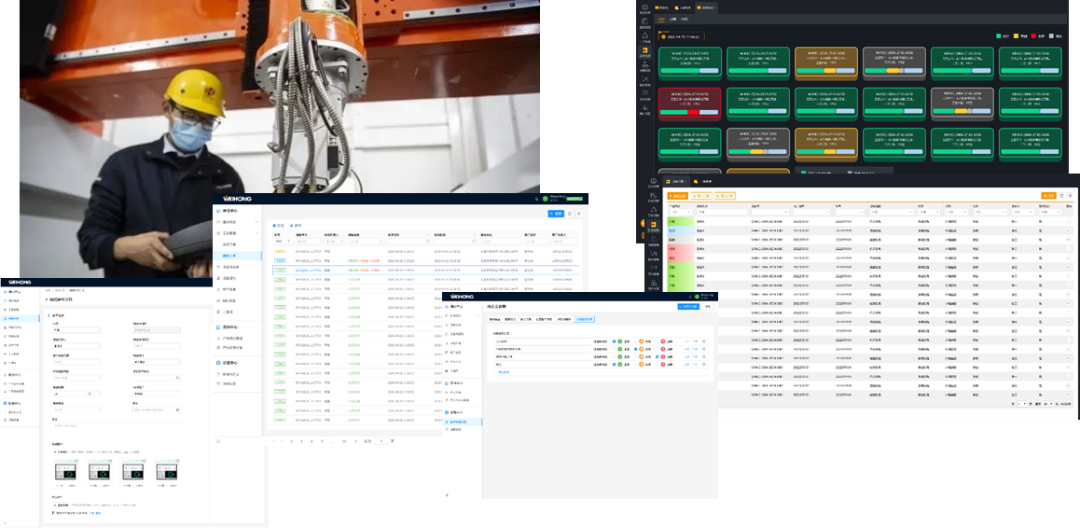
Task: Click the home icon atop the dark dashboard sidebar
Action: pos(646,9)
